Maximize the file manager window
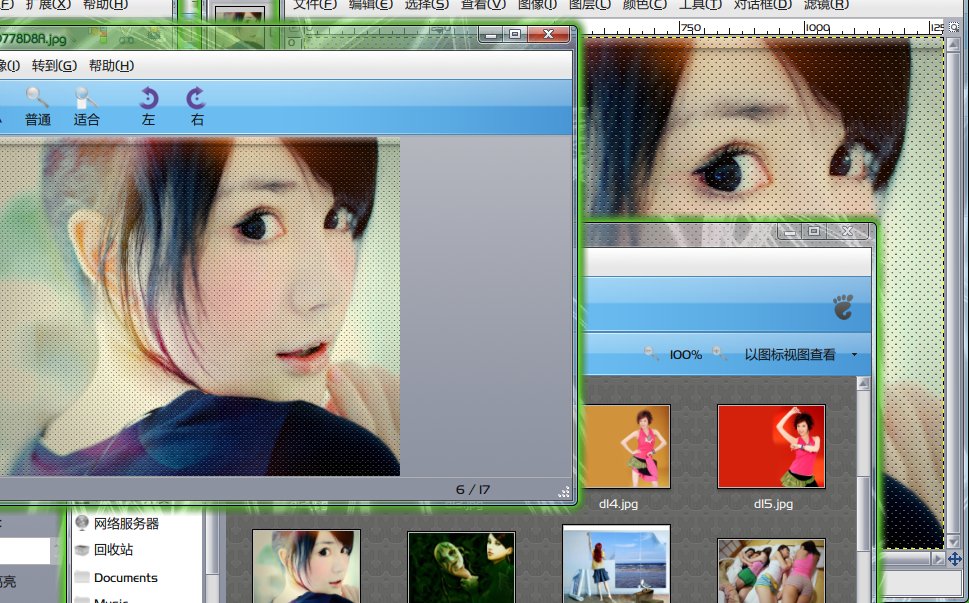Image resolution: width=969 pixels, height=603 pixels. pyautogui.click(x=814, y=232)
